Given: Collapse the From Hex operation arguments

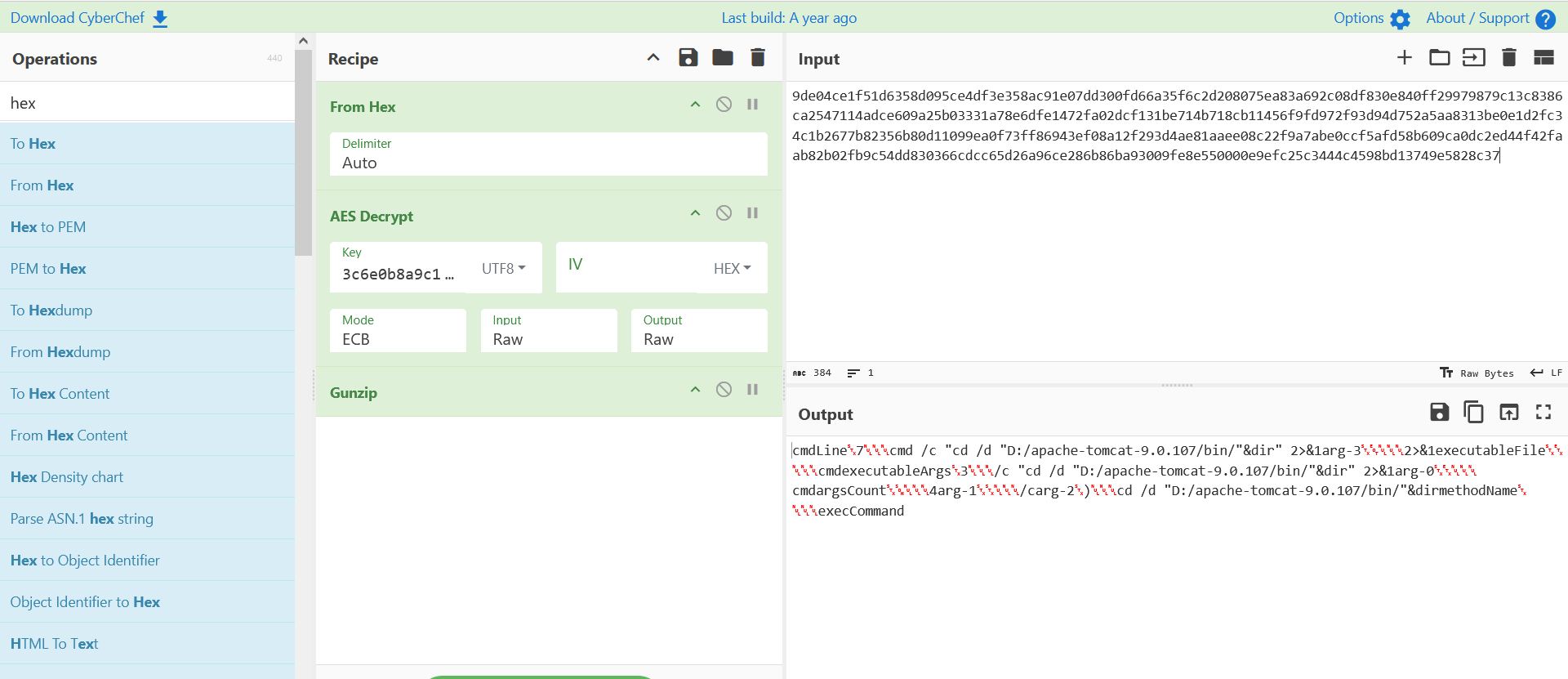Looking at the screenshot, I should pyautogui.click(x=695, y=104).
